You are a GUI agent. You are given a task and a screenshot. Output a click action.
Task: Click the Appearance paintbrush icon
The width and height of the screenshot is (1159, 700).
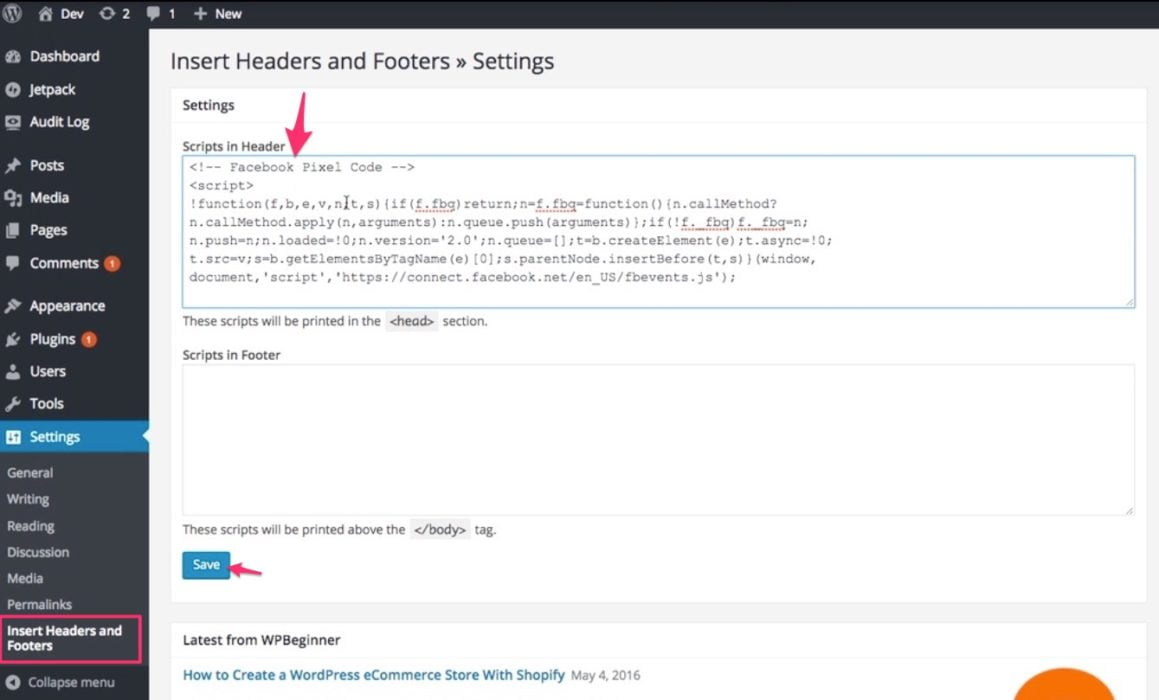13,307
